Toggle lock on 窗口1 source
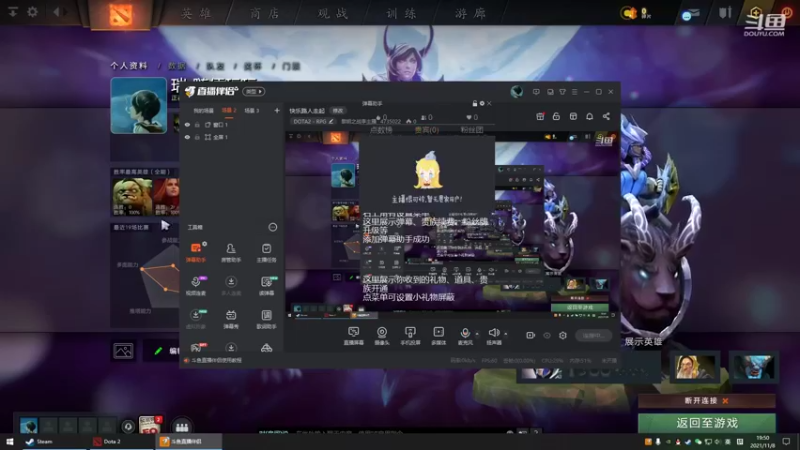Image resolution: width=800 pixels, height=450 pixels. (197, 124)
